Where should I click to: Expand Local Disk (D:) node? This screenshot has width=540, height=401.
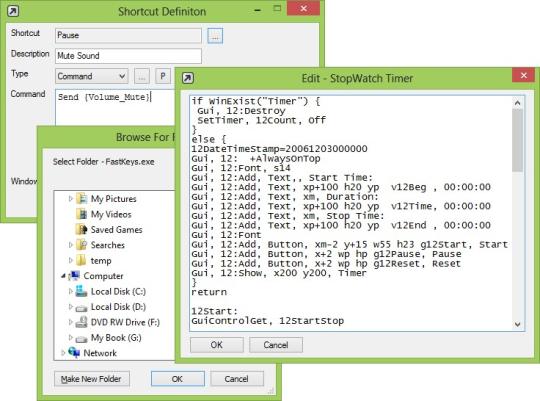tap(71, 307)
